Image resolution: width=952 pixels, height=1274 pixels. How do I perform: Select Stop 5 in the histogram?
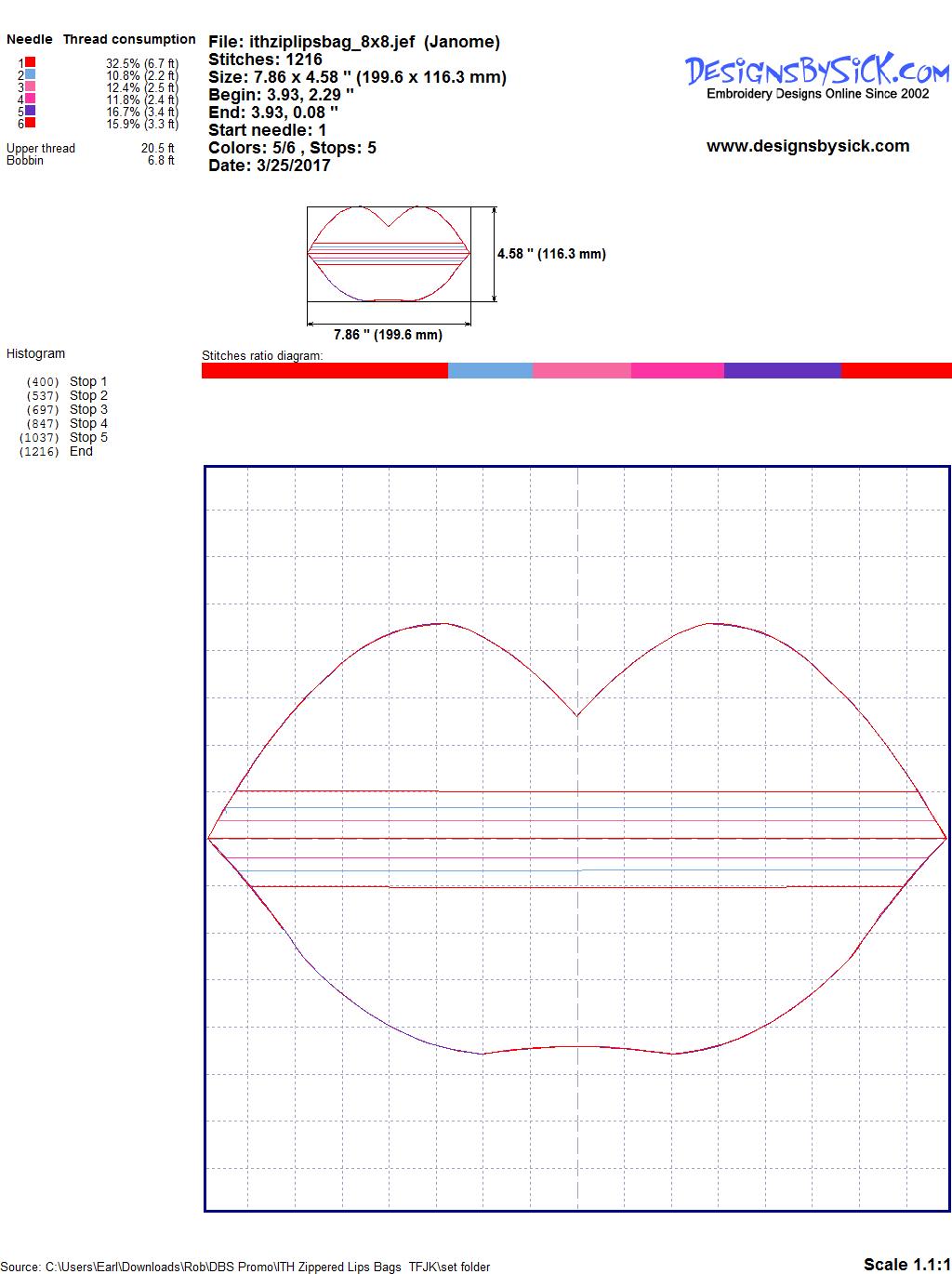tap(88, 437)
